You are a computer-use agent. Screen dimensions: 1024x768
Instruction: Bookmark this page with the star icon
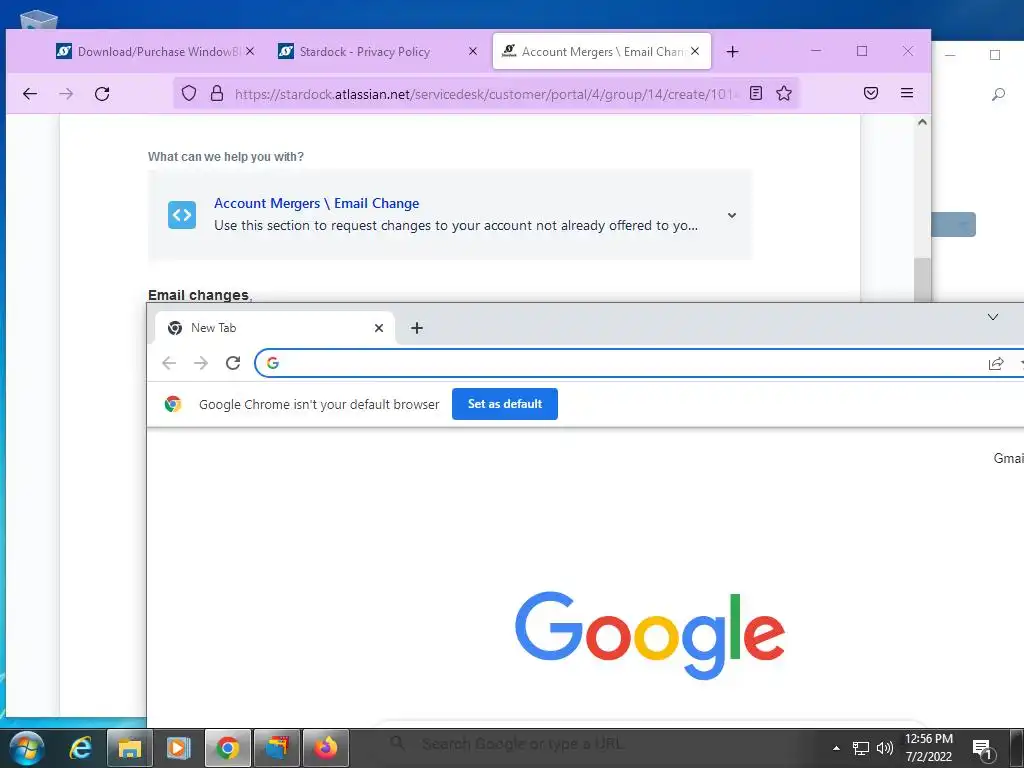784,93
